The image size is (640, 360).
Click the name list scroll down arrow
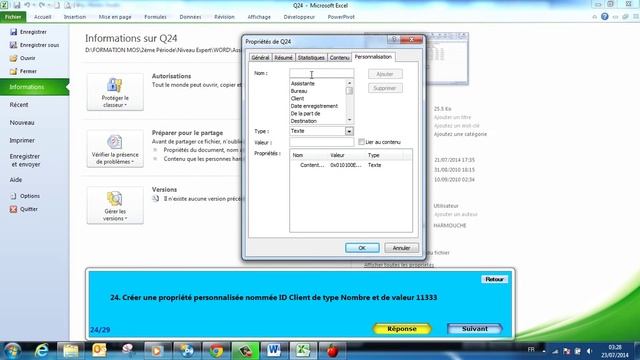(x=349, y=120)
